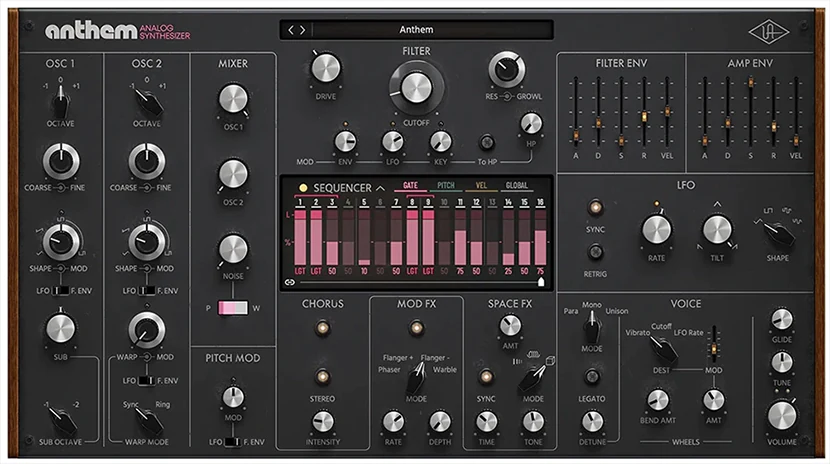Select sequencer step 11

pos(461,202)
